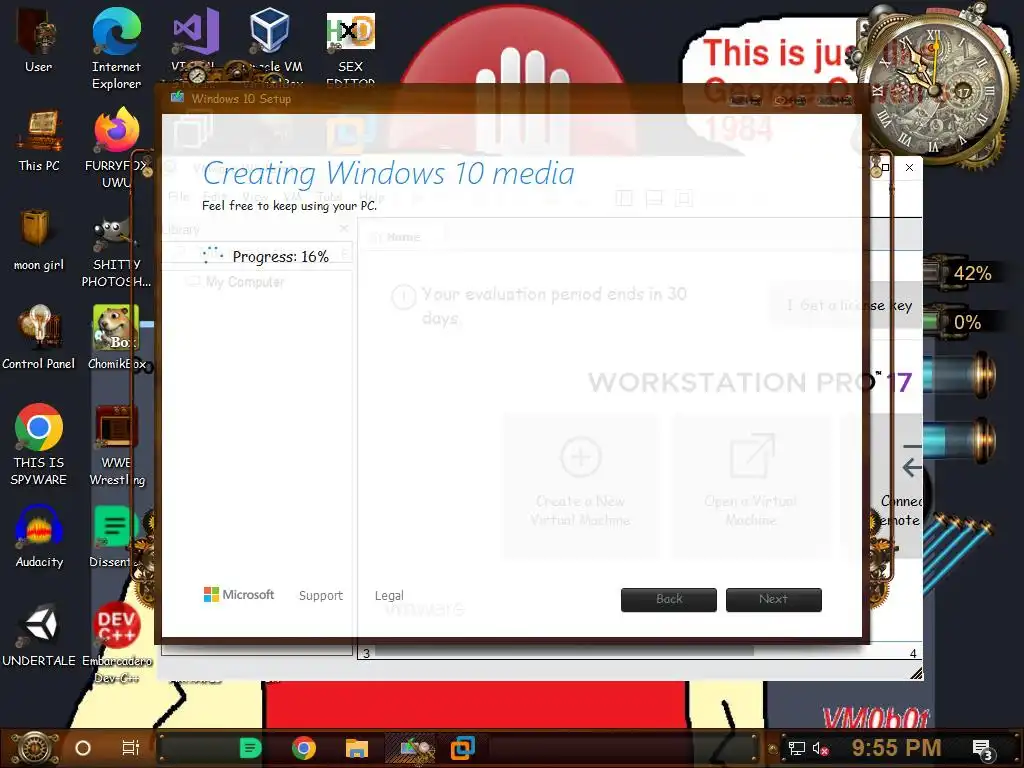This screenshot has width=1024, height=768.
Task: Open the moon girl folder icon
Action: click(x=39, y=239)
